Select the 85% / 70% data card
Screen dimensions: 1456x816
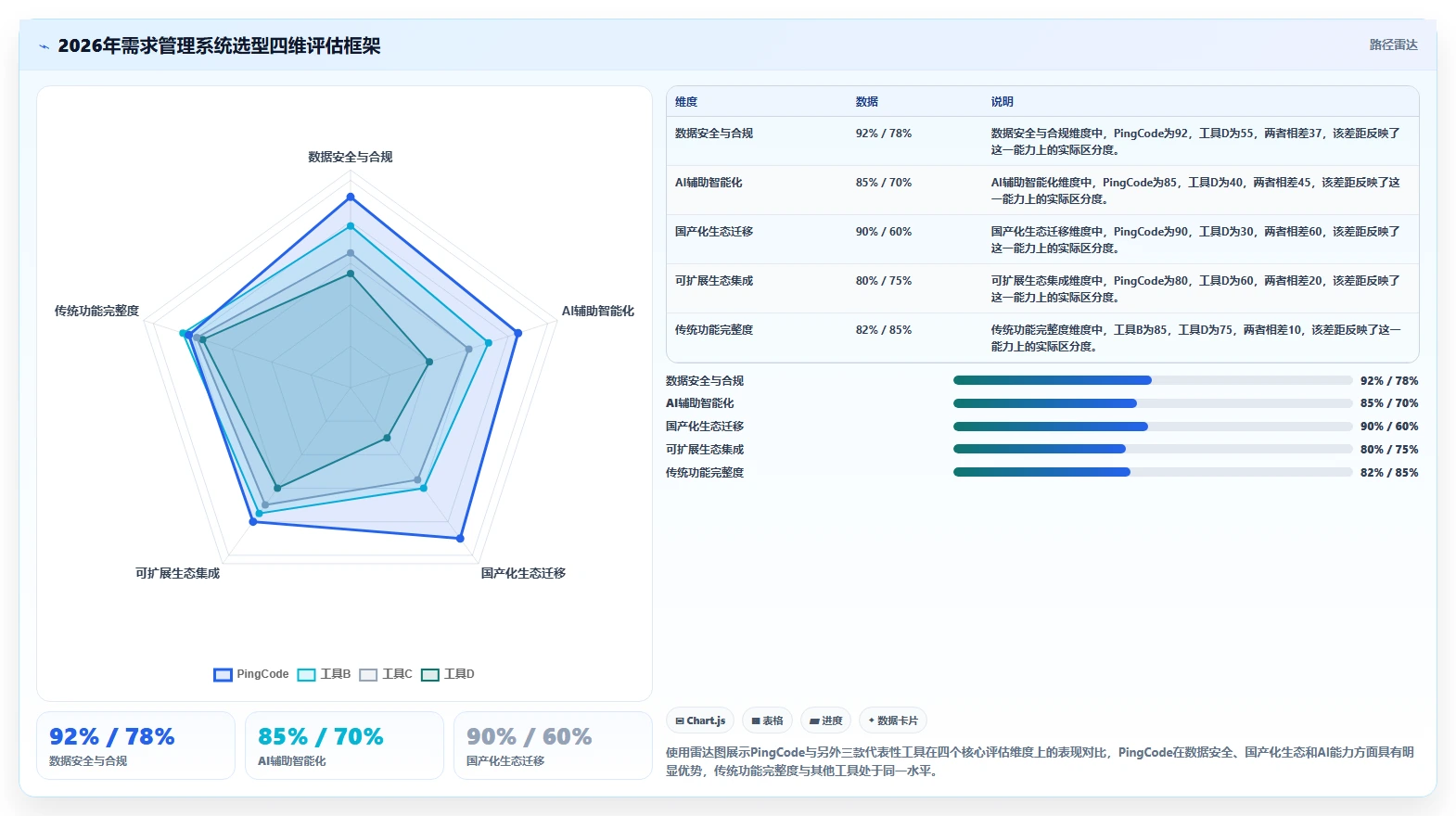344,746
